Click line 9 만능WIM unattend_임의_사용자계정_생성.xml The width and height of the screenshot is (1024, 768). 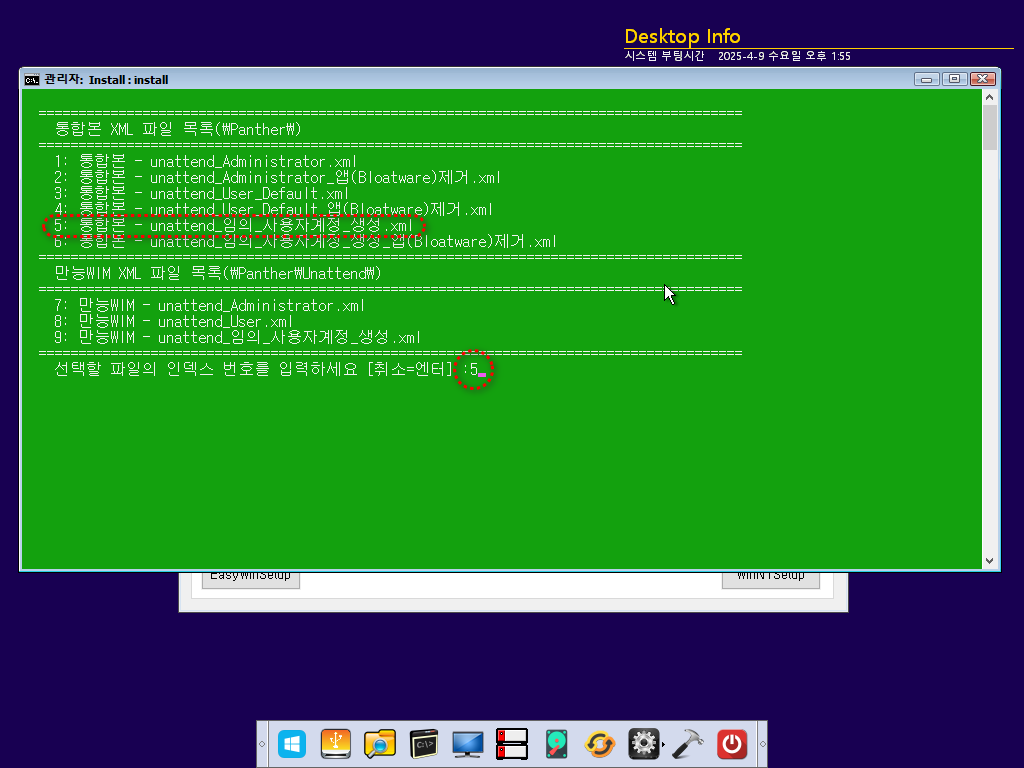pos(238,338)
